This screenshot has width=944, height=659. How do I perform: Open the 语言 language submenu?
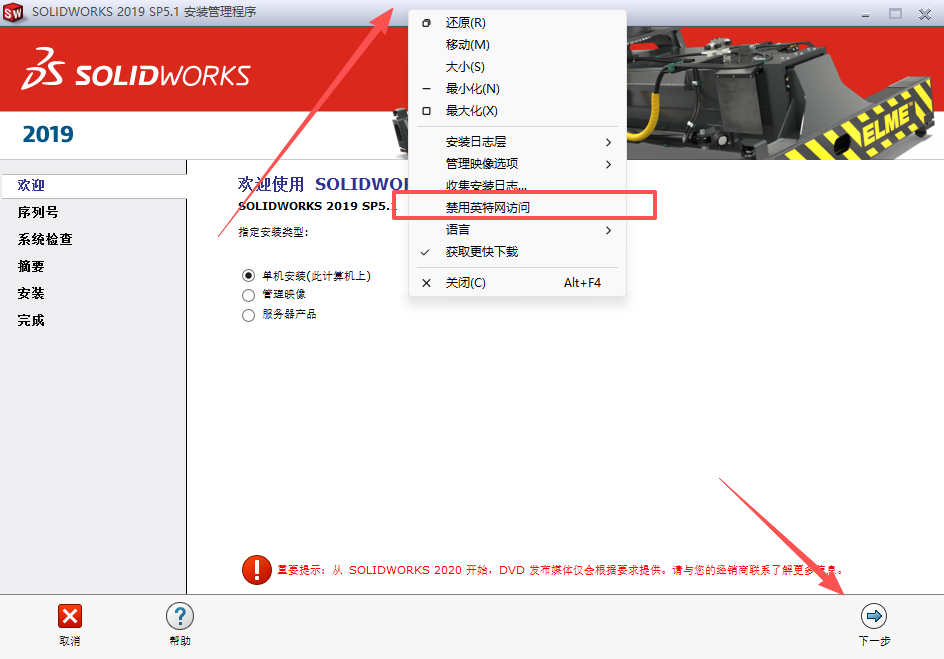coord(460,229)
